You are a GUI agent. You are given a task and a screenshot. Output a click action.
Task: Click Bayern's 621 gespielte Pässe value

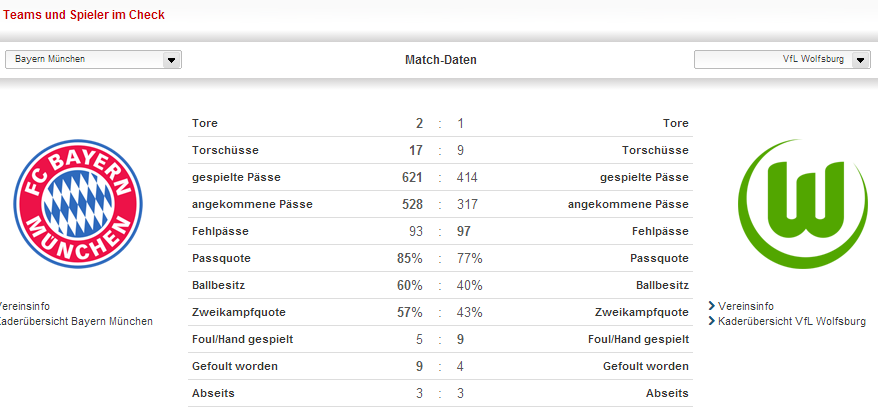tap(412, 177)
